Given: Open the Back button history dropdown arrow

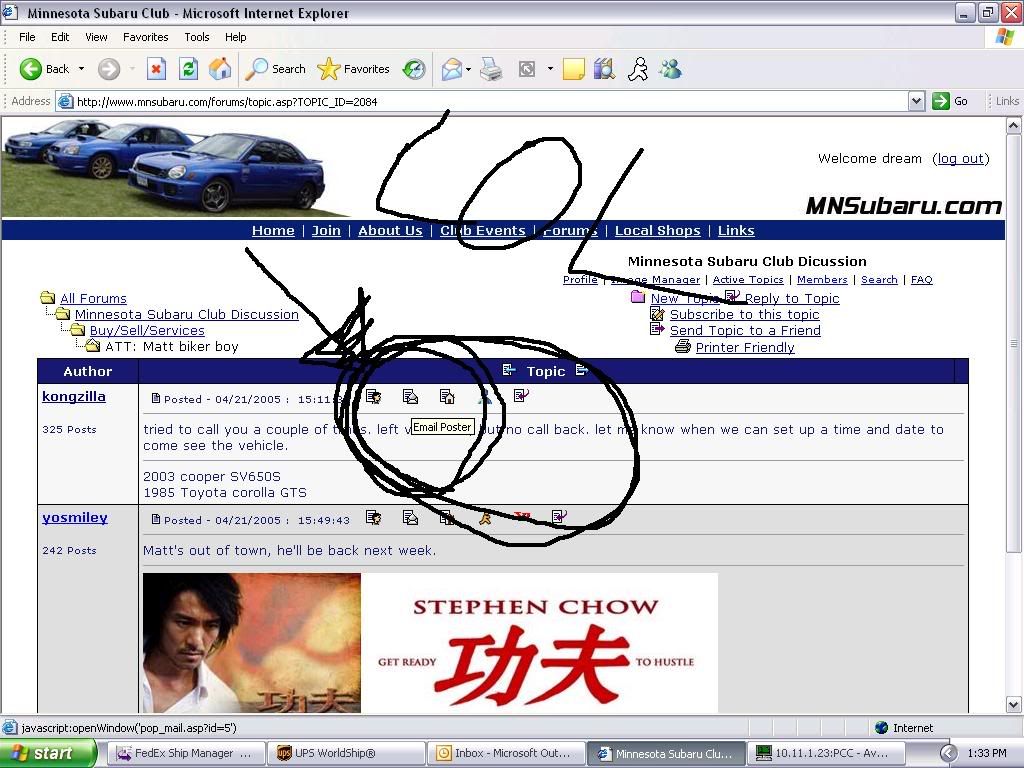Looking at the screenshot, I should pyautogui.click(x=82, y=69).
